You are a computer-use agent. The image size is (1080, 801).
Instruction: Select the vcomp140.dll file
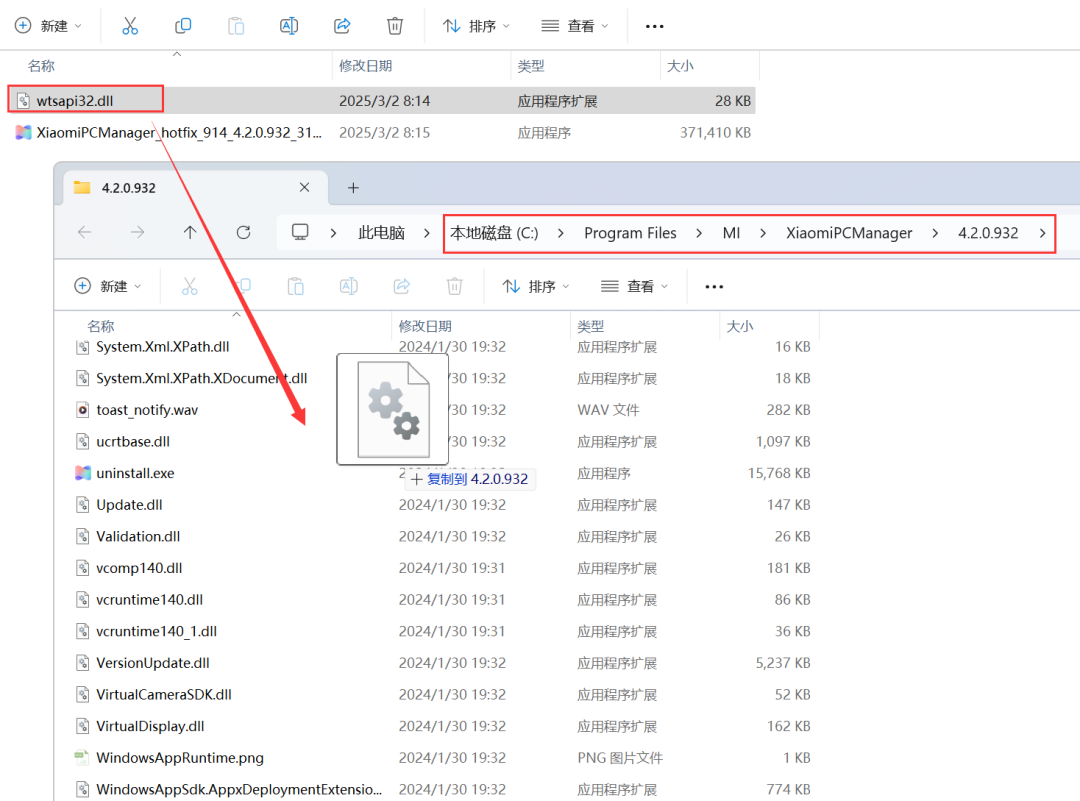pyautogui.click(x=139, y=568)
